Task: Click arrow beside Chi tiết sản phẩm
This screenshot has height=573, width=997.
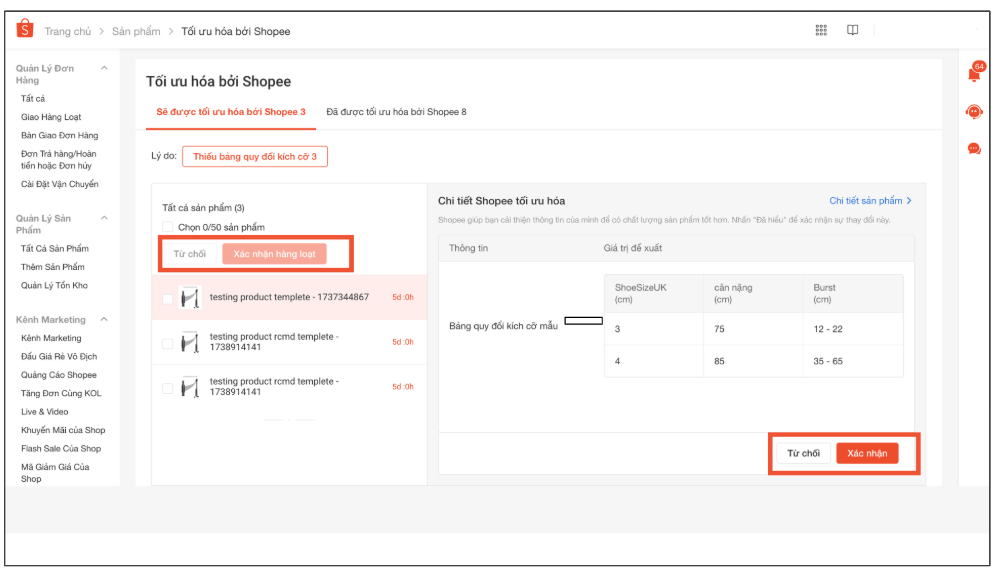Action: (x=909, y=200)
